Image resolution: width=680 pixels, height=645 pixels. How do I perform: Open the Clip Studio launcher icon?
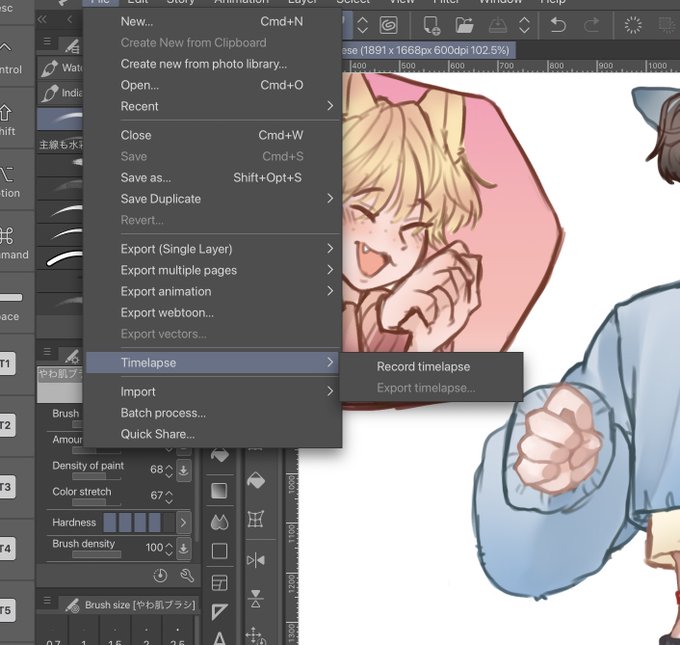[389, 25]
